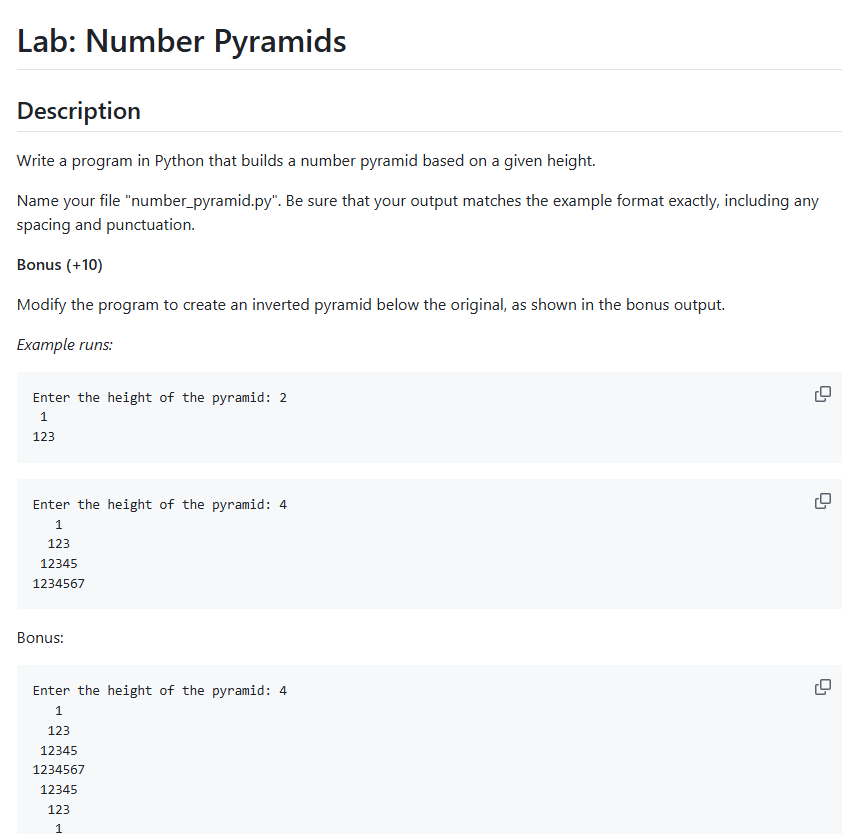Click the 1234567 pyramid line in bonus output
The width and height of the screenshot is (842, 834).
pyautogui.click(x=58, y=769)
